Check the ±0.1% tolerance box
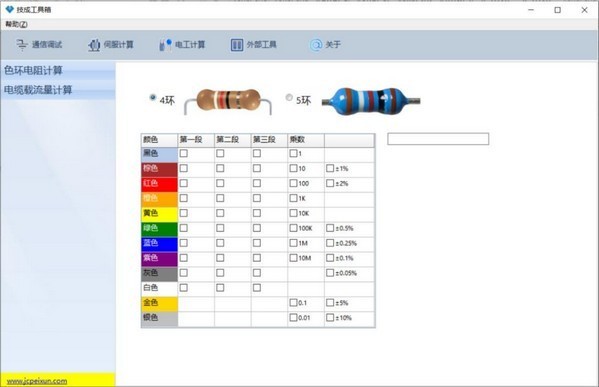599x387 pixels. click(330, 258)
